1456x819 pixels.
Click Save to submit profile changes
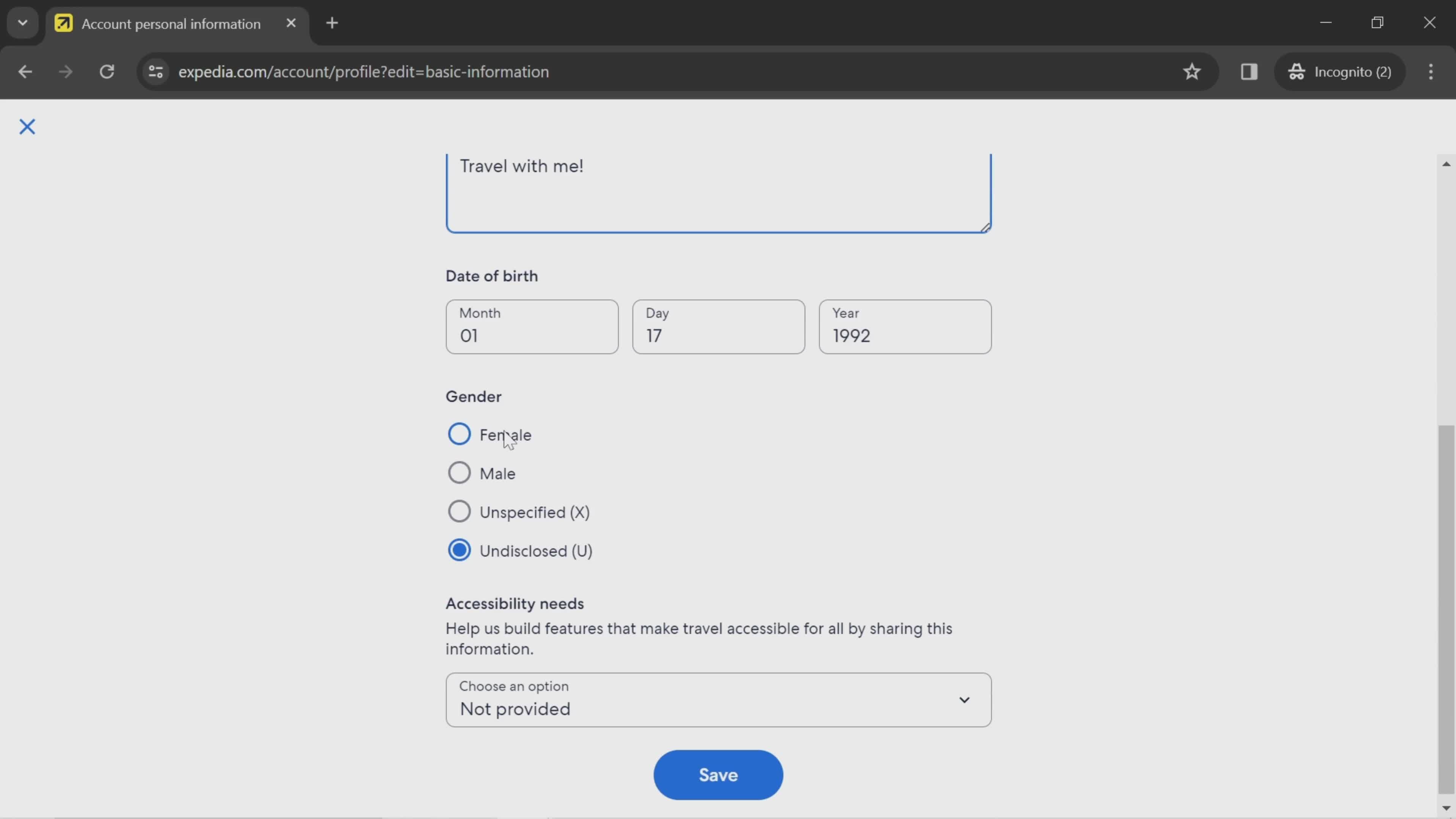point(718,774)
